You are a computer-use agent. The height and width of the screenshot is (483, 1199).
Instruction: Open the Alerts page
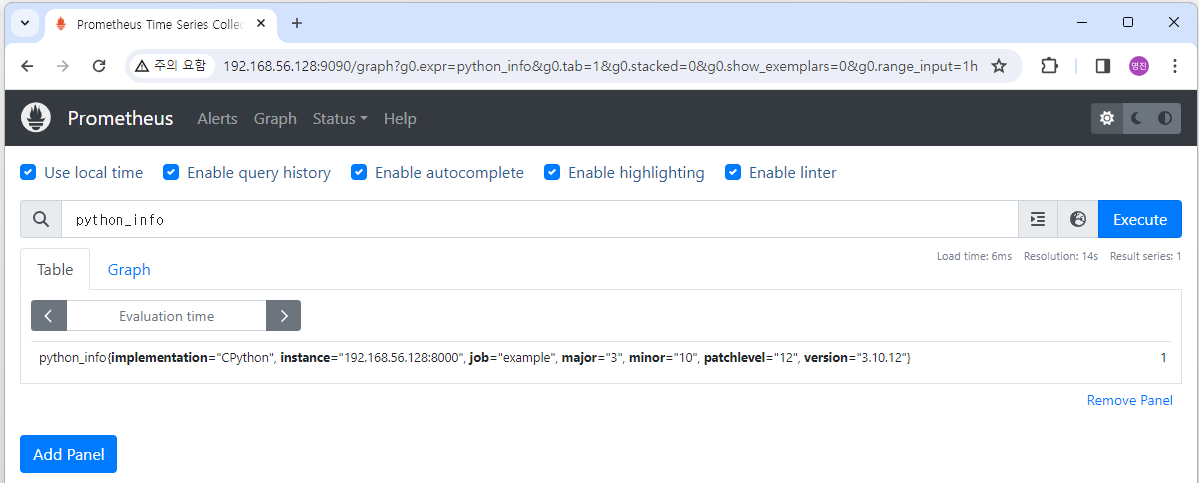tap(217, 118)
